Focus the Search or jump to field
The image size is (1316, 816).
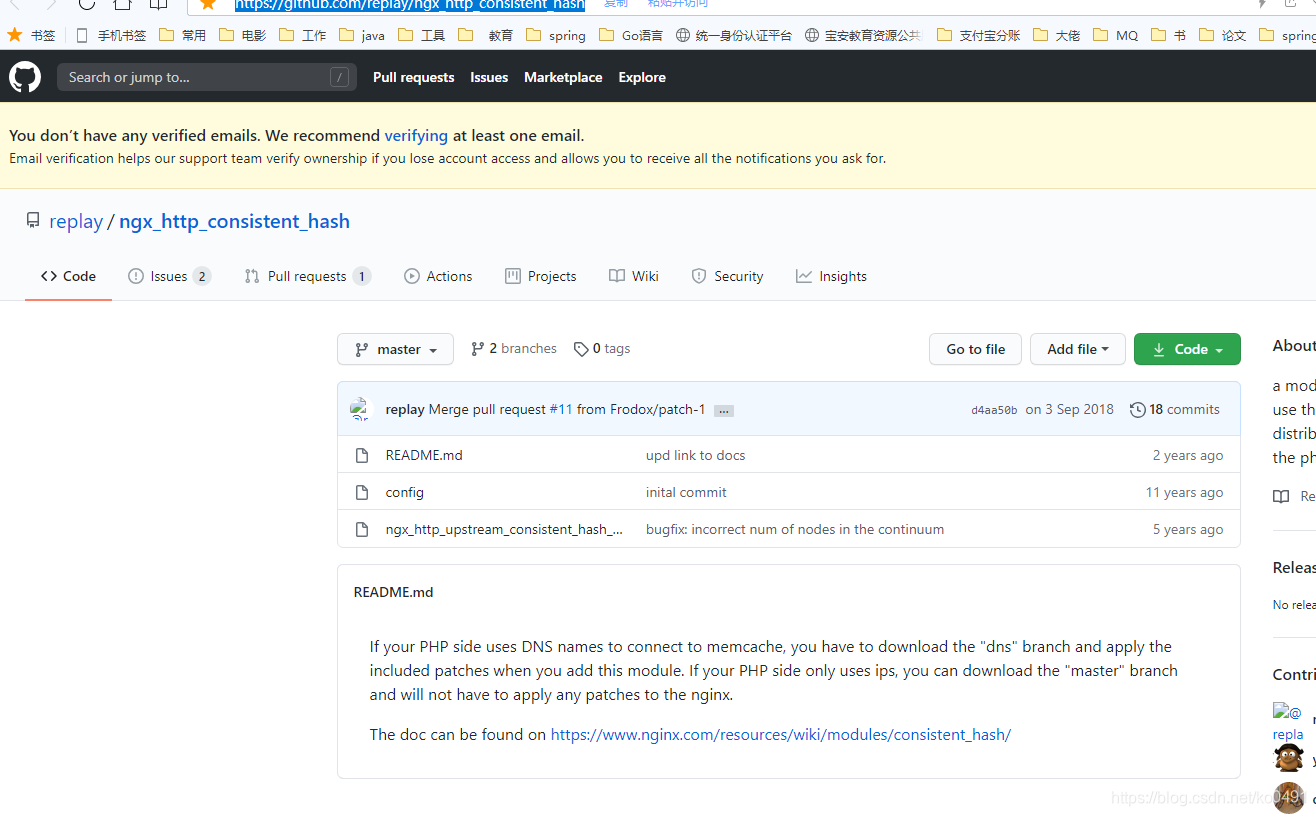click(x=207, y=77)
